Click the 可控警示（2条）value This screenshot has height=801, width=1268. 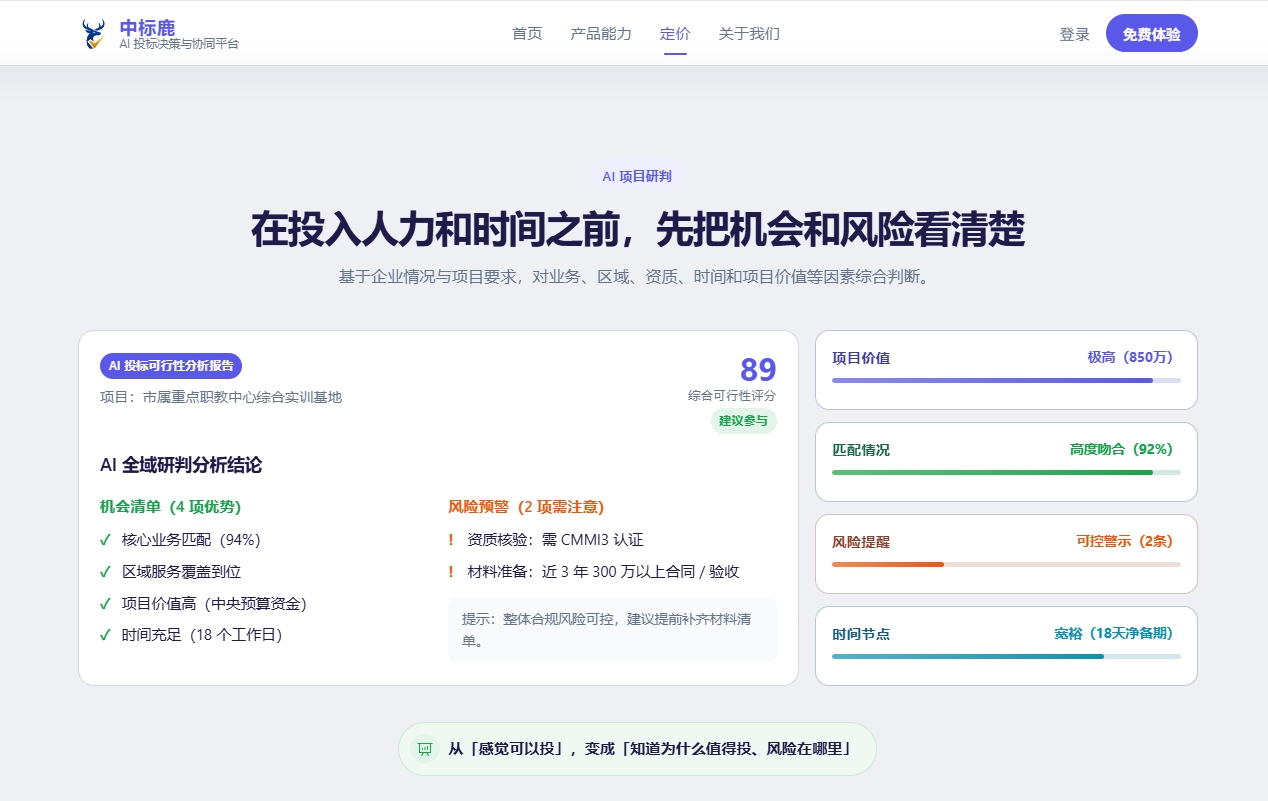[x=1128, y=542]
